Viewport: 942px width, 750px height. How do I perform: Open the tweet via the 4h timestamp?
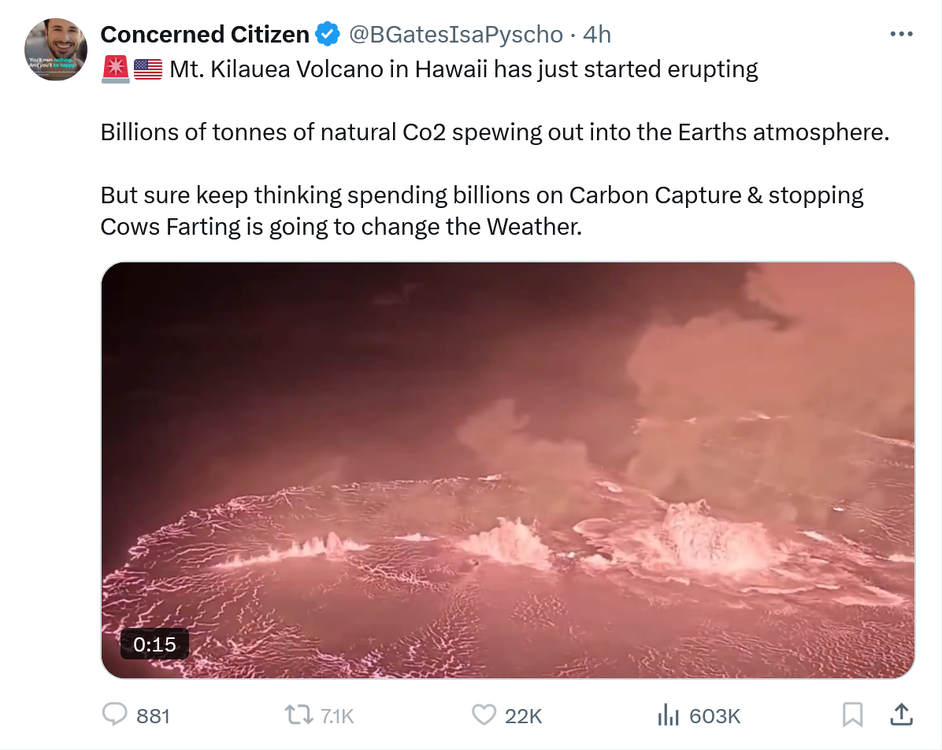[x=597, y=35]
